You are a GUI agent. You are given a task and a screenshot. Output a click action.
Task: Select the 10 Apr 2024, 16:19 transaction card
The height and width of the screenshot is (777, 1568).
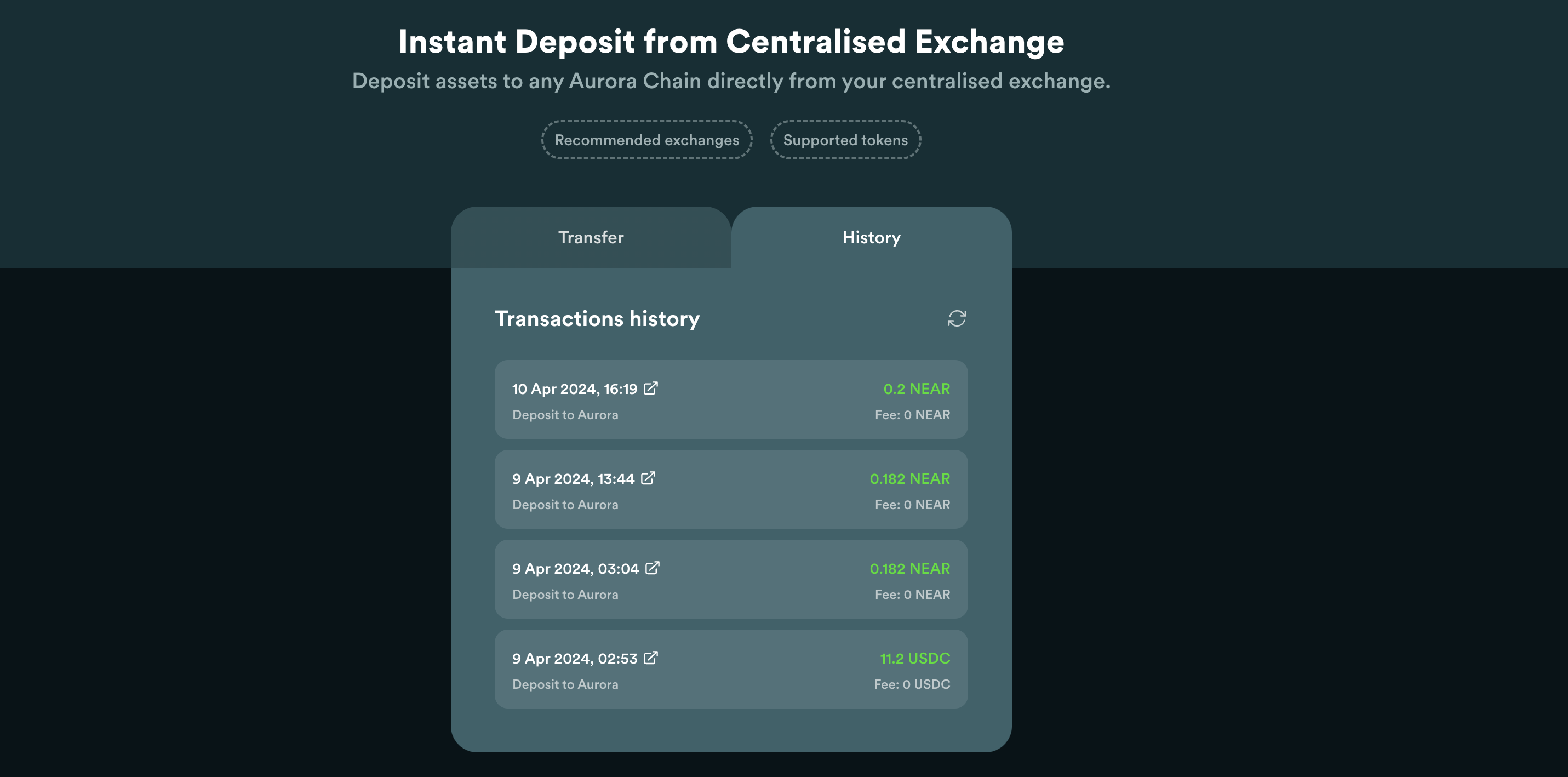(730, 399)
